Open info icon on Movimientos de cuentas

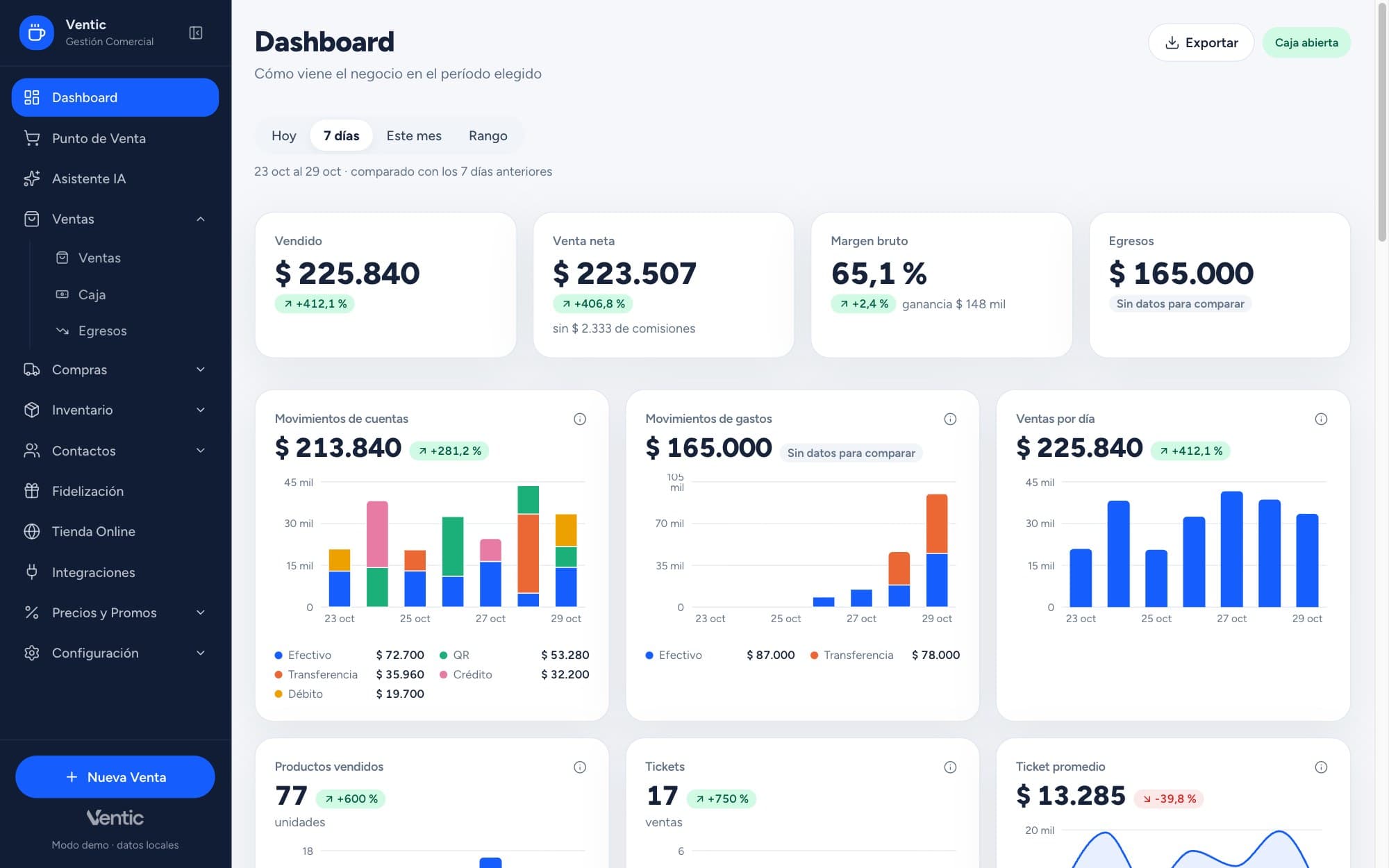[x=580, y=419]
